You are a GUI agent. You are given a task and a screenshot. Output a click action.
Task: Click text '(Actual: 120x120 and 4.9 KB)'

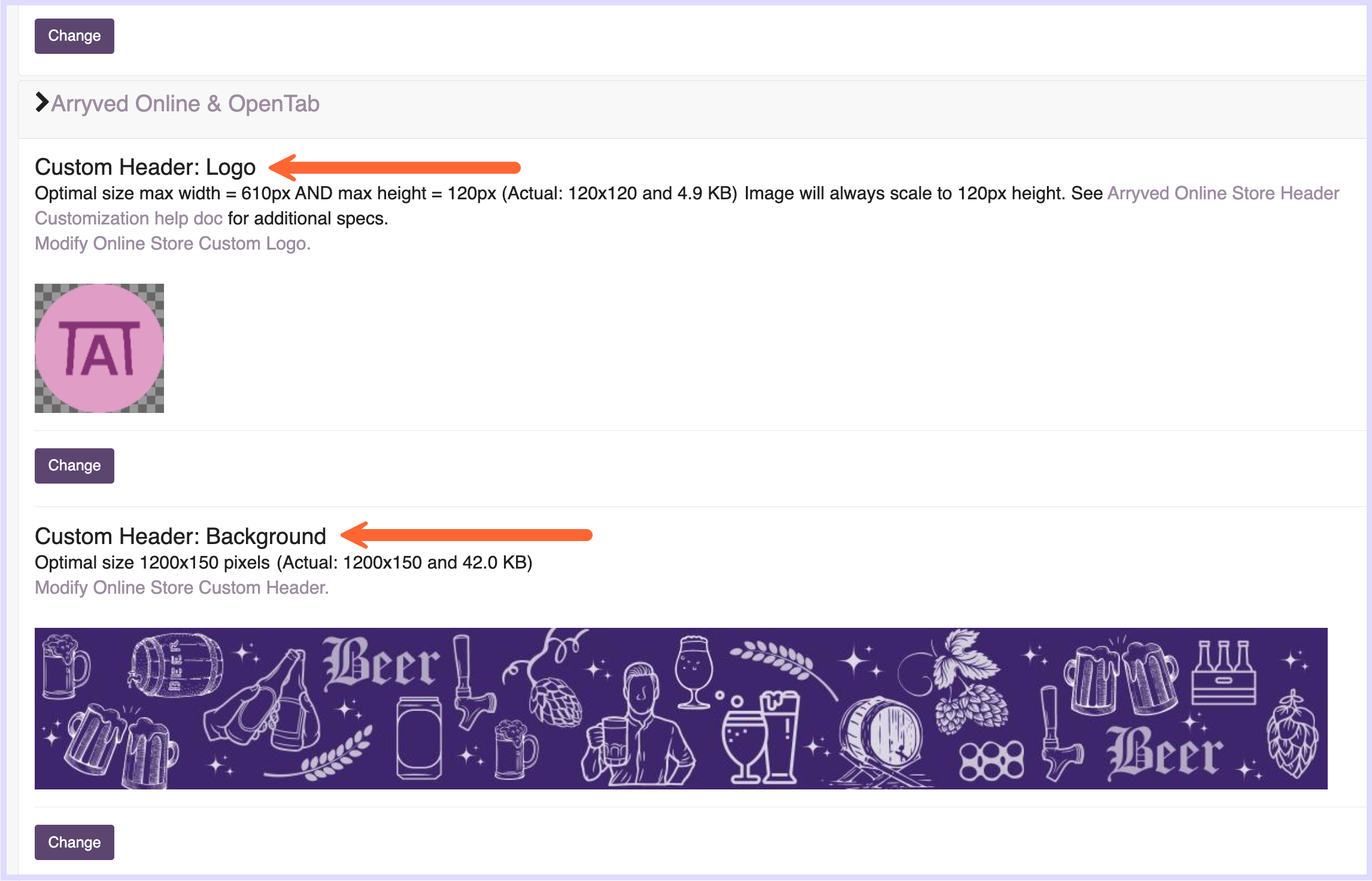[620, 193]
